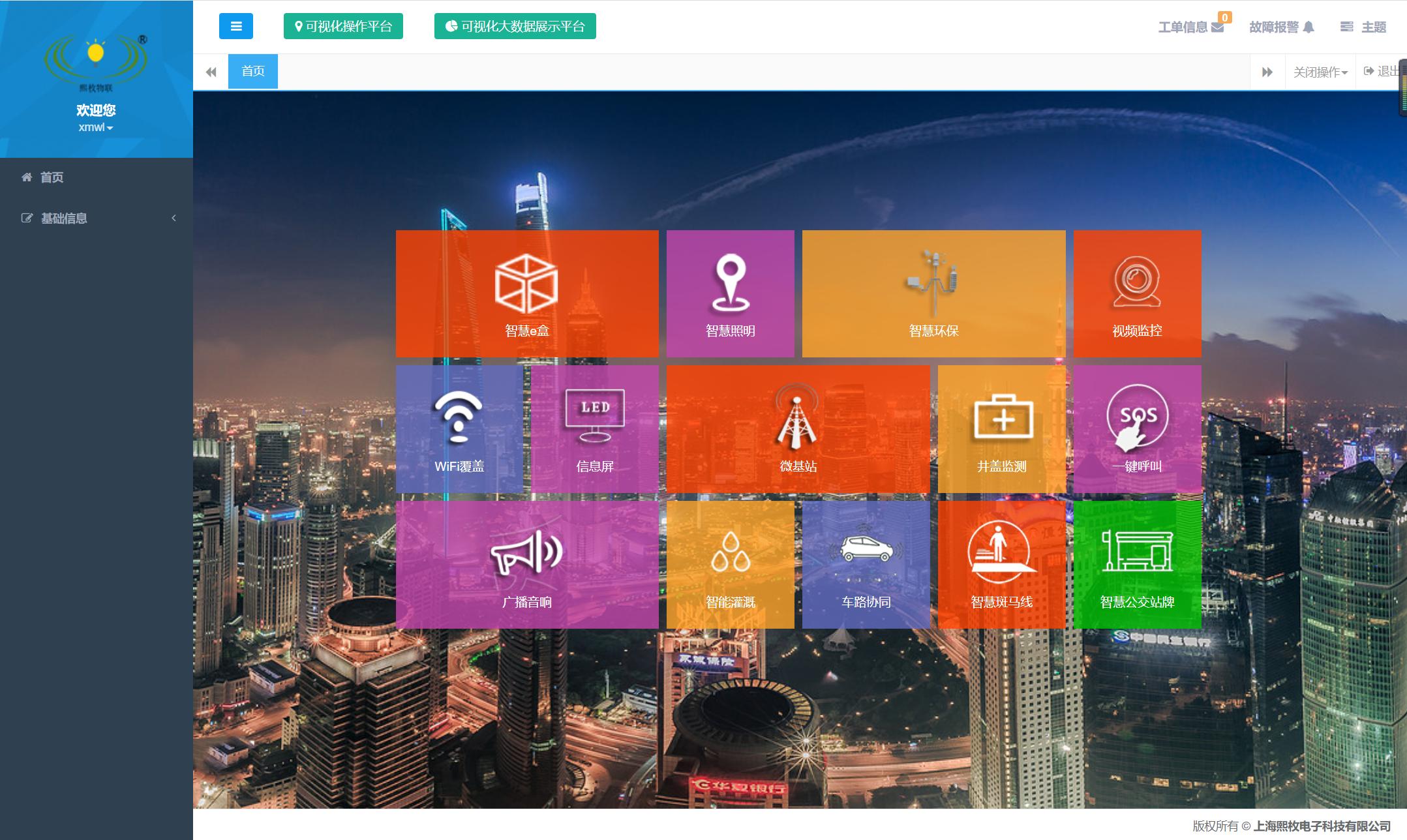Open the 视频监控 camera tile
This screenshot has height=840, width=1407.
1137,293
